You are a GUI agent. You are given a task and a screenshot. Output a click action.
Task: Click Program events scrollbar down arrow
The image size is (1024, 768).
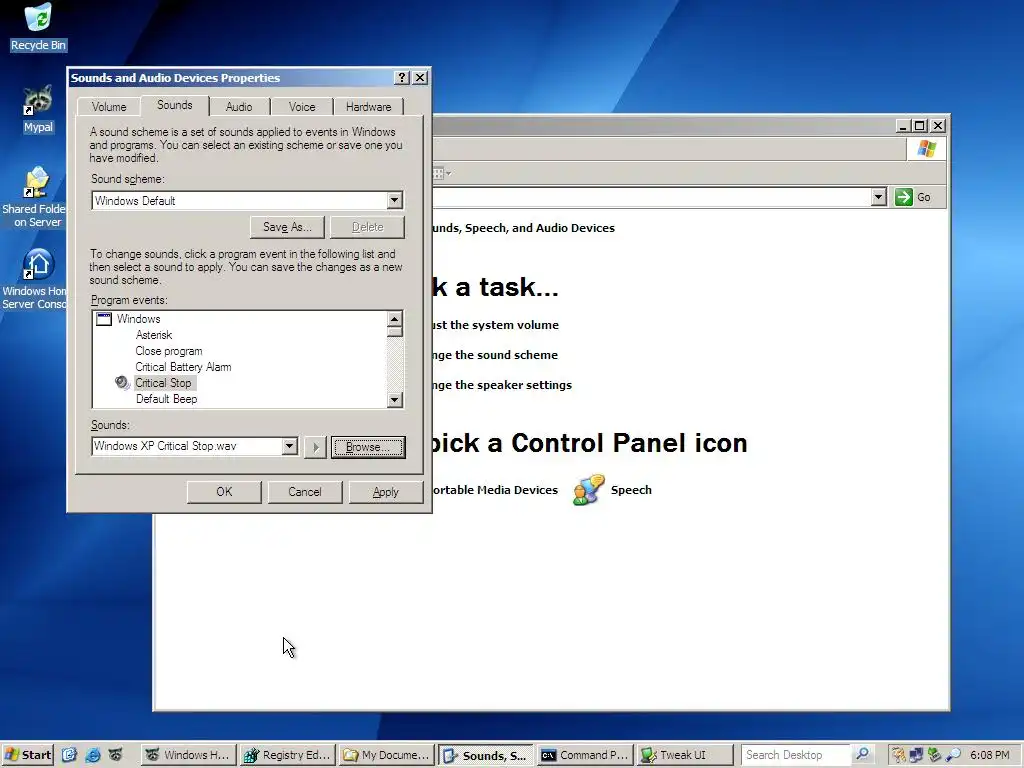point(394,400)
